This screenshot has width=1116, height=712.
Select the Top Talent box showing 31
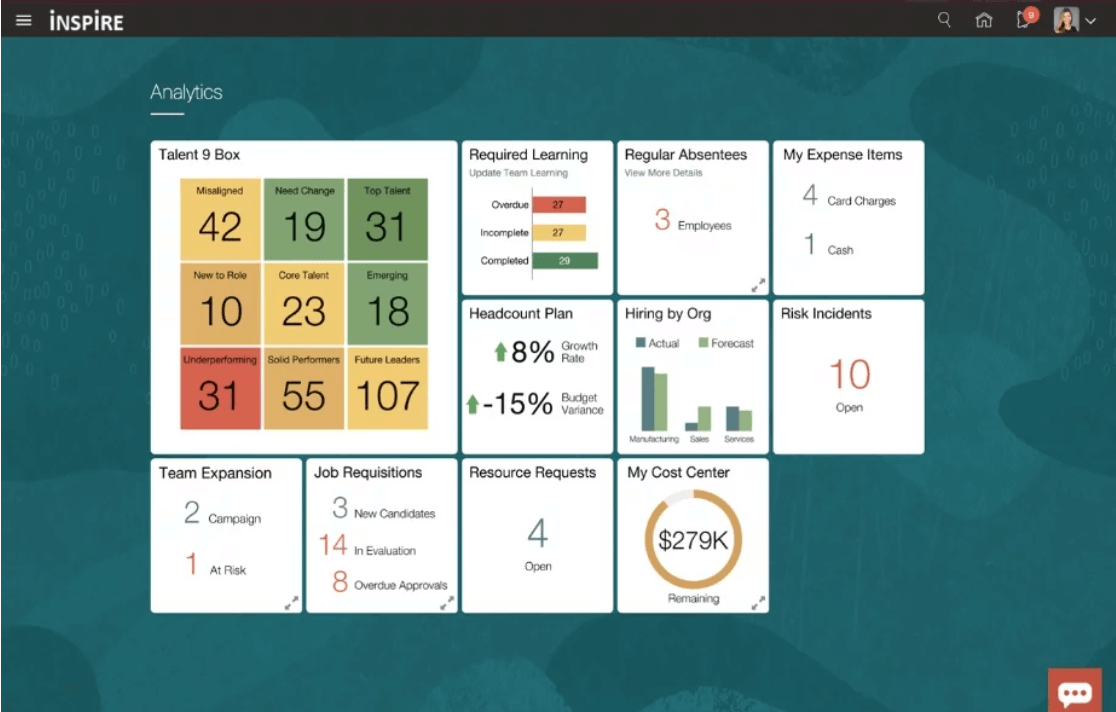click(386, 218)
